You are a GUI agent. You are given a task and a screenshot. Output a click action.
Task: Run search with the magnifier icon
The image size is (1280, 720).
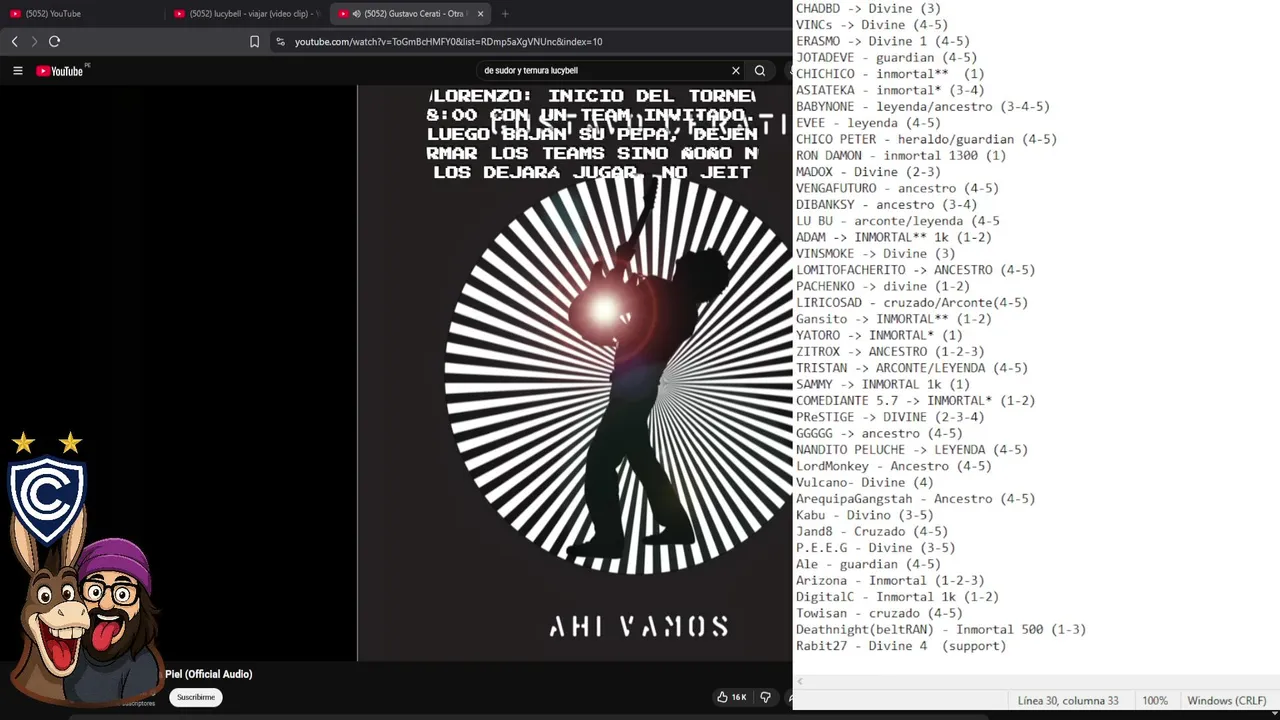pyautogui.click(x=760, y=70)
